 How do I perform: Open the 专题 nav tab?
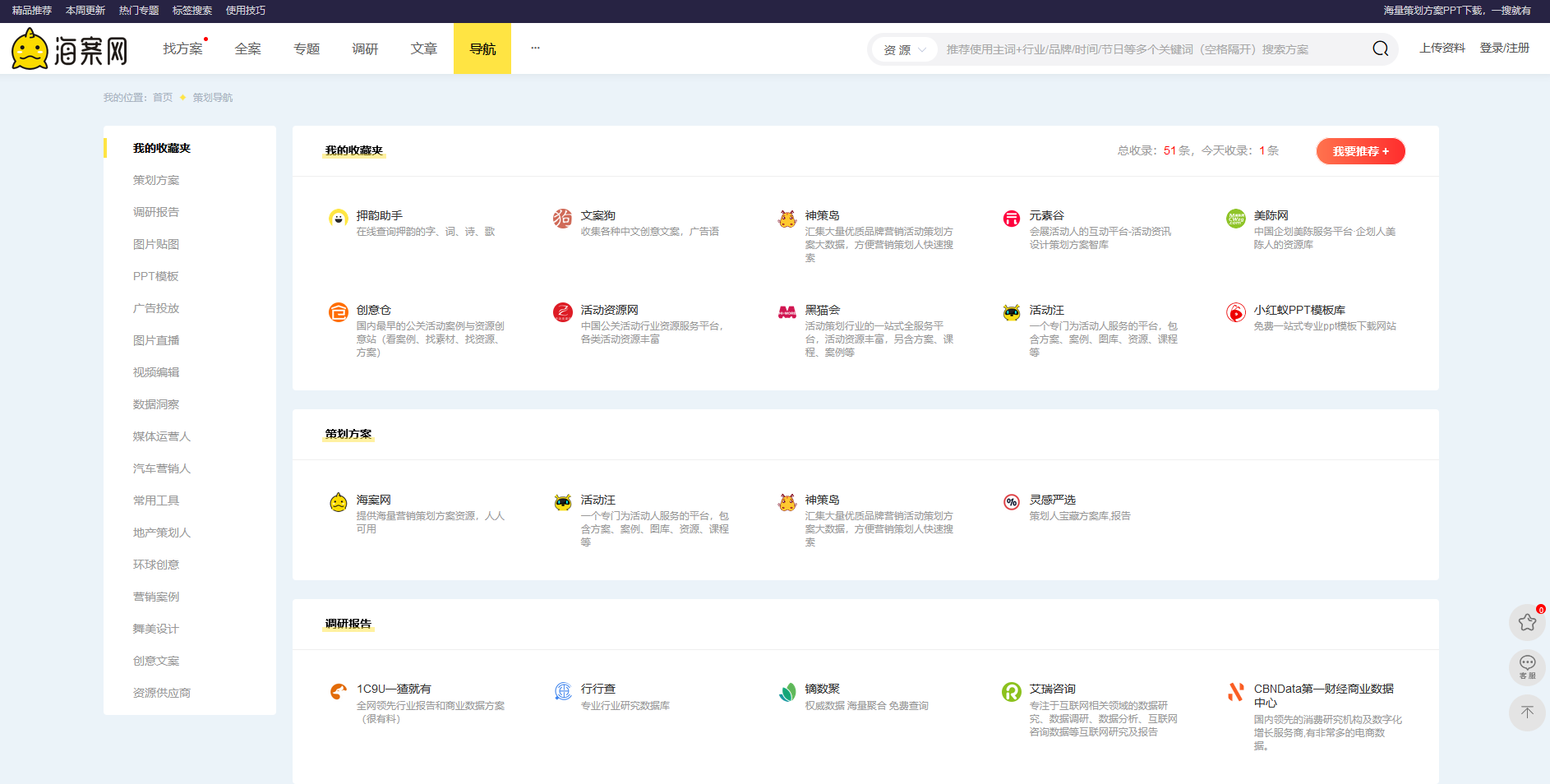[307, 48]
